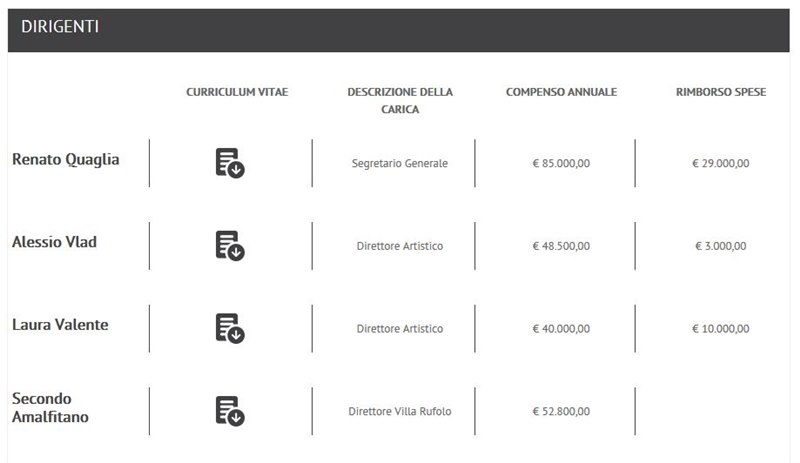Click the € 48.500,00 compensation value

click(x=561, y=246)
